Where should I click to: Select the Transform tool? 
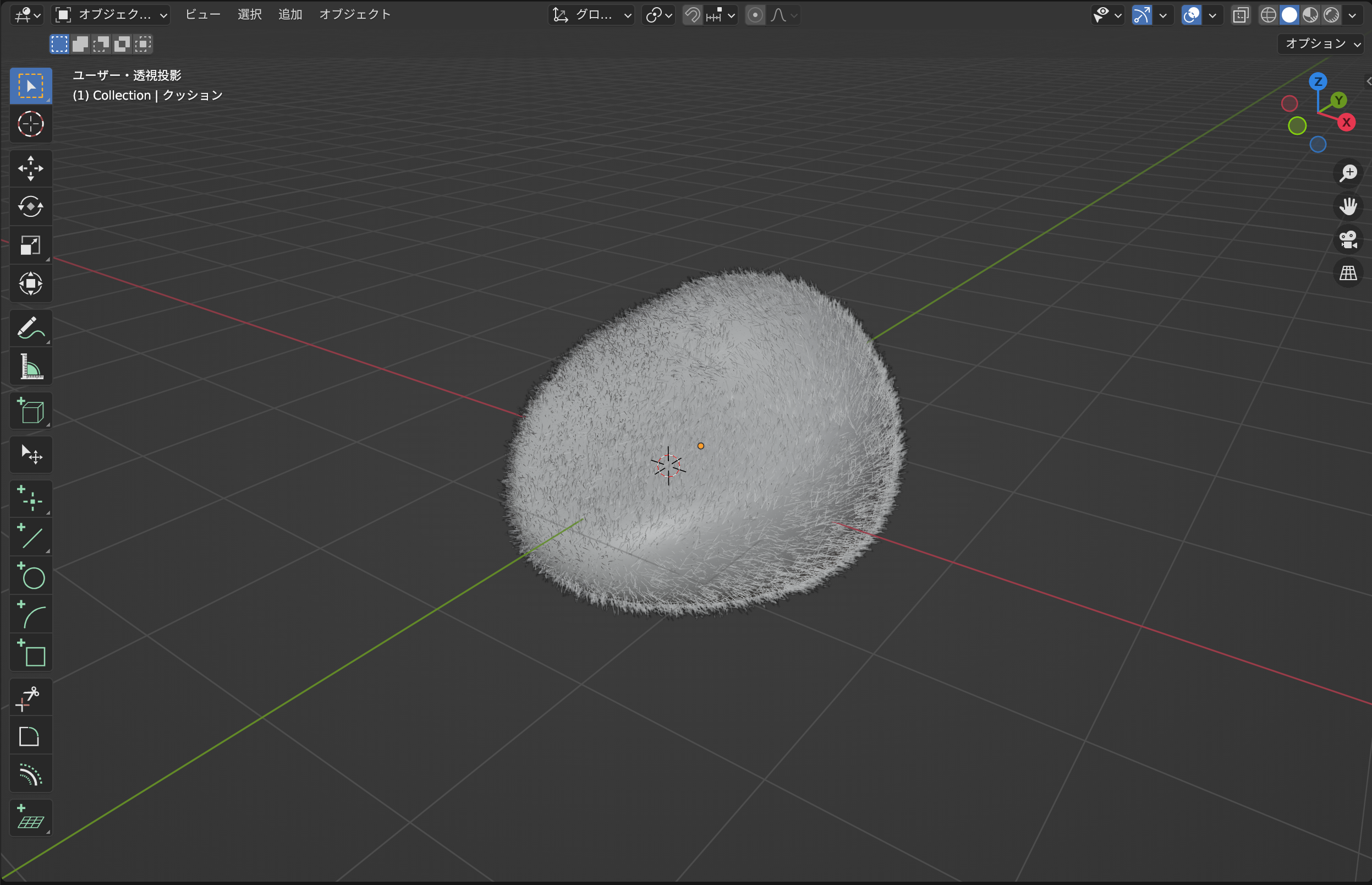30,284
